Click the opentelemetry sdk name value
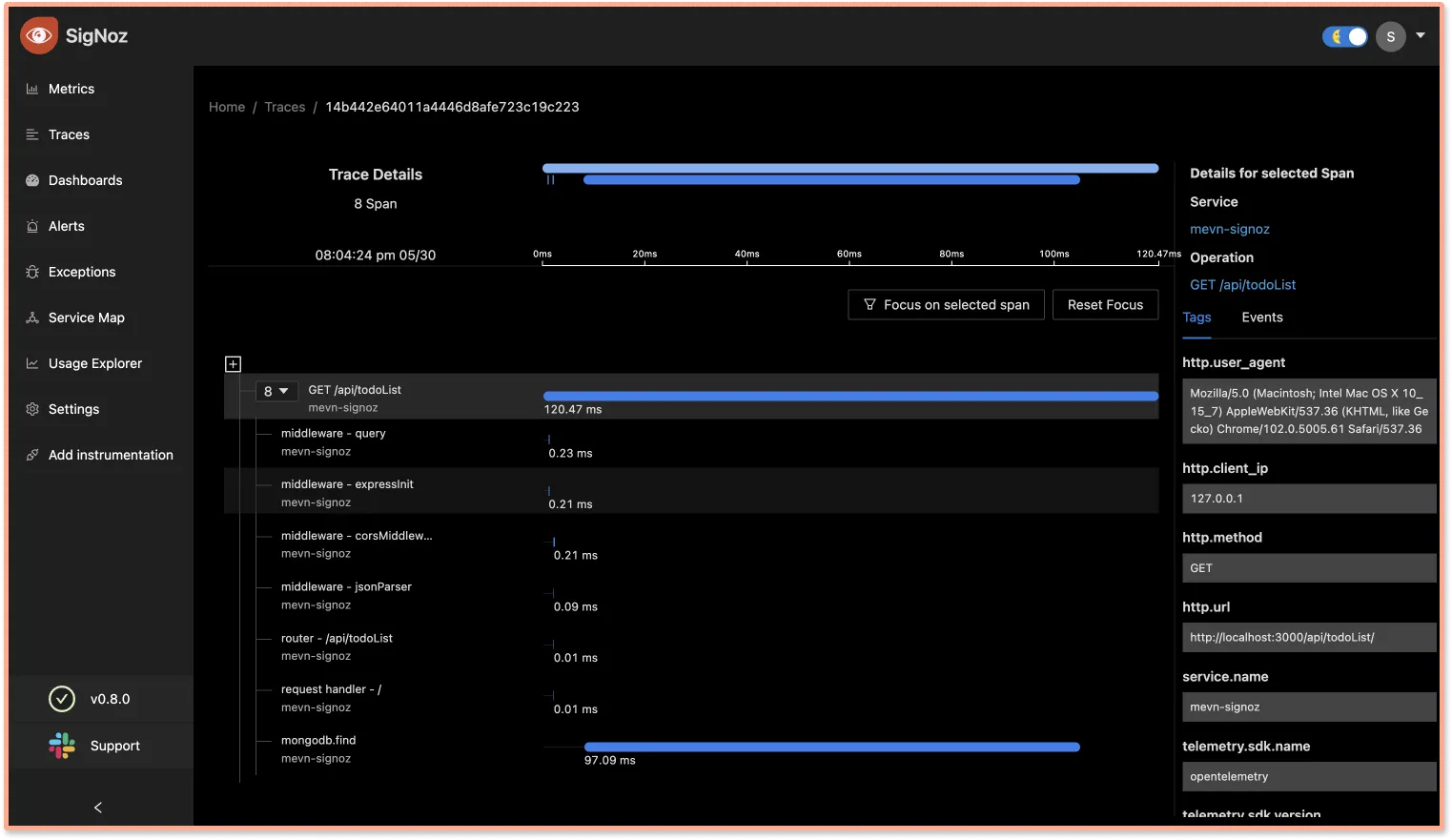Viewport: 1452px width, 840px height. pos(1309,777)
